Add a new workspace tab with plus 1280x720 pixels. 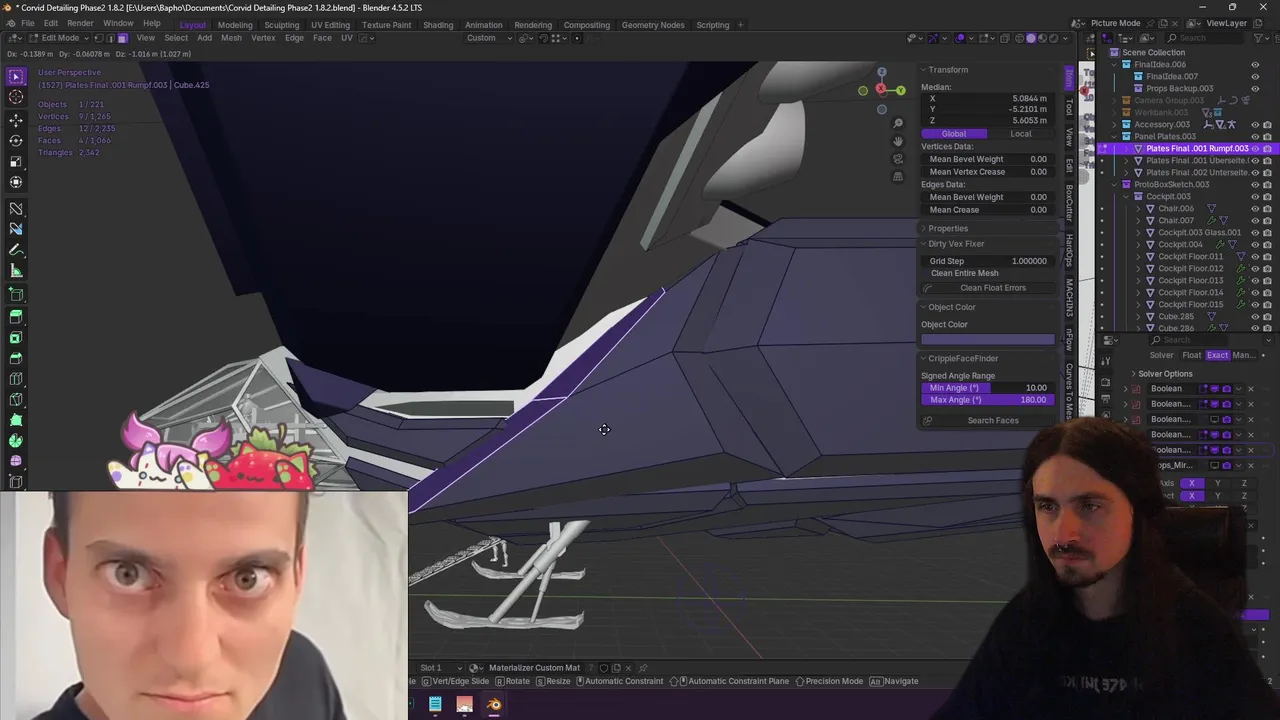click(x=740, y=24)
